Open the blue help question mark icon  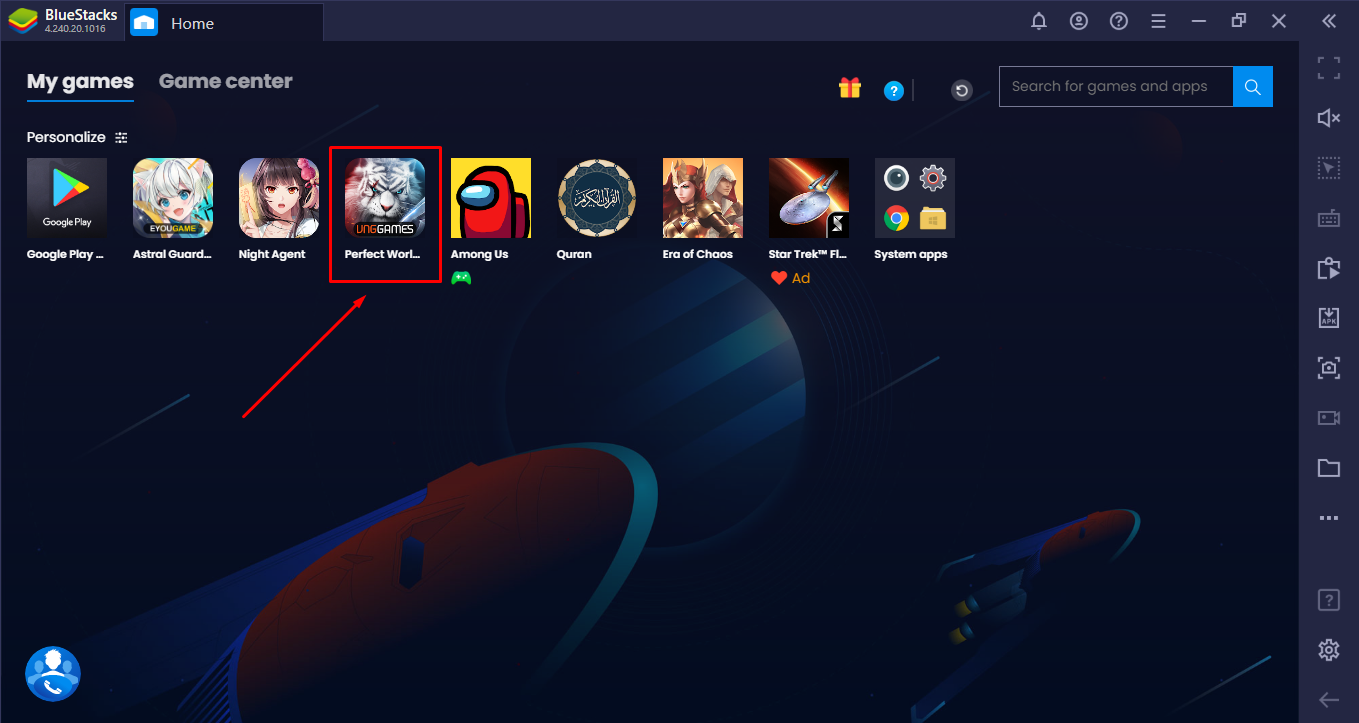(894, 91)
